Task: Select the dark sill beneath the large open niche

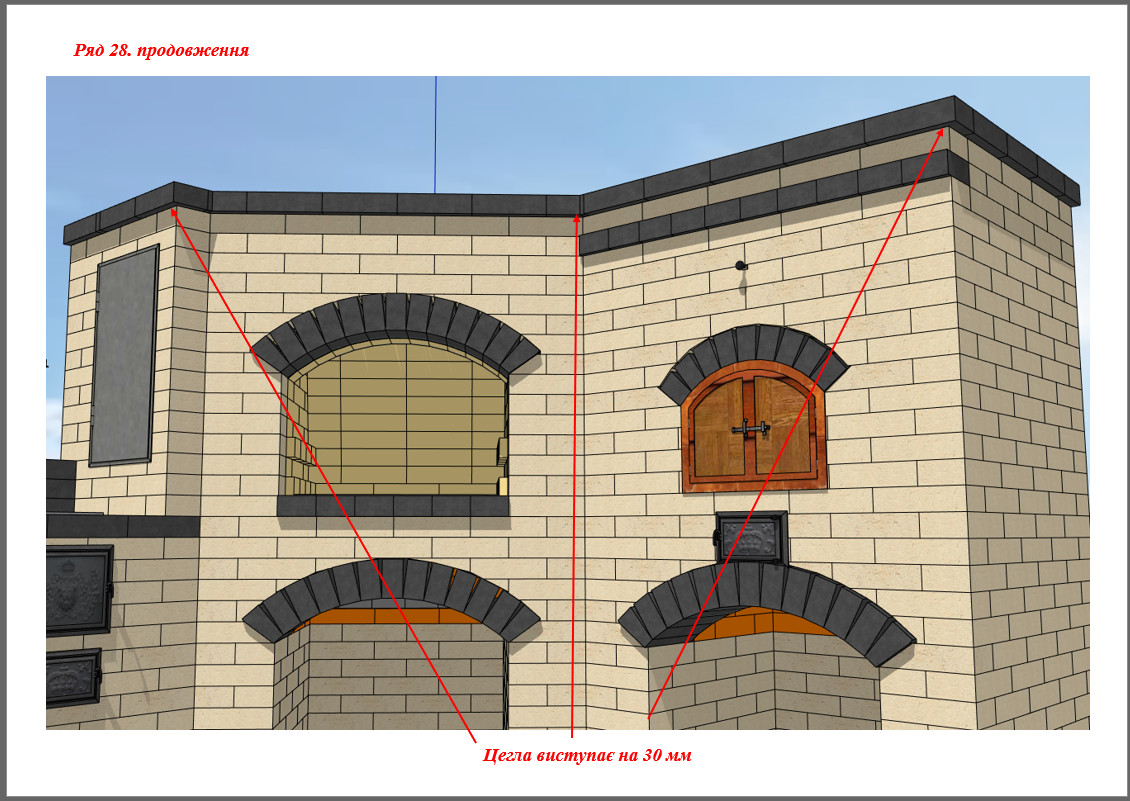Action: [x=392, y=506]
